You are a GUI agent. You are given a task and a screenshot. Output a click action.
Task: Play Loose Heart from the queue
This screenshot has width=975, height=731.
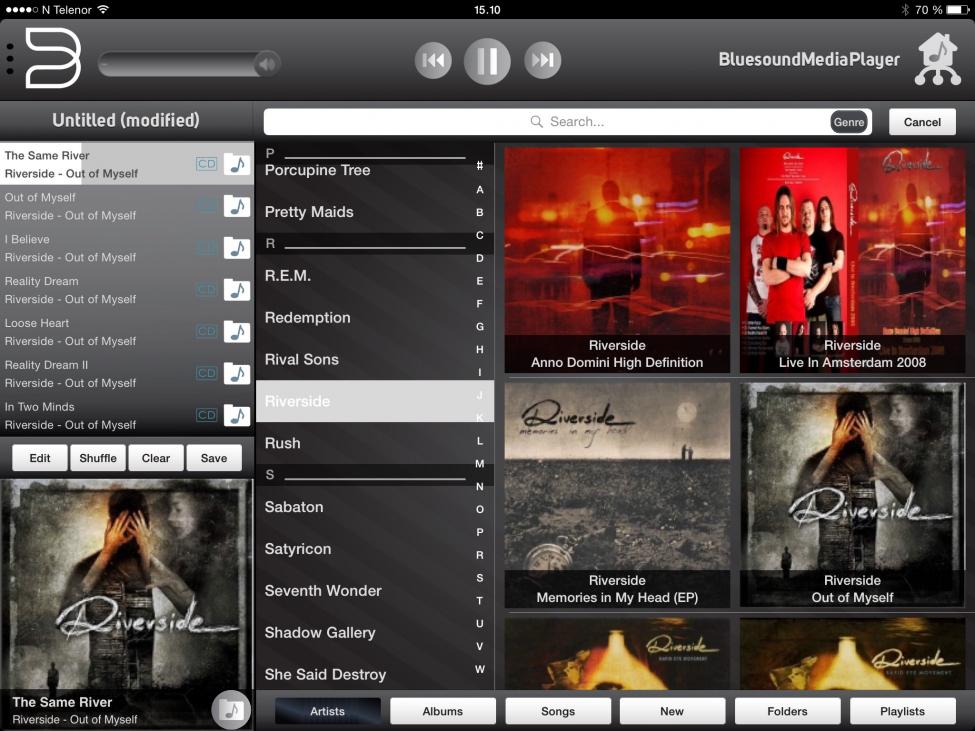coord(127,332)
